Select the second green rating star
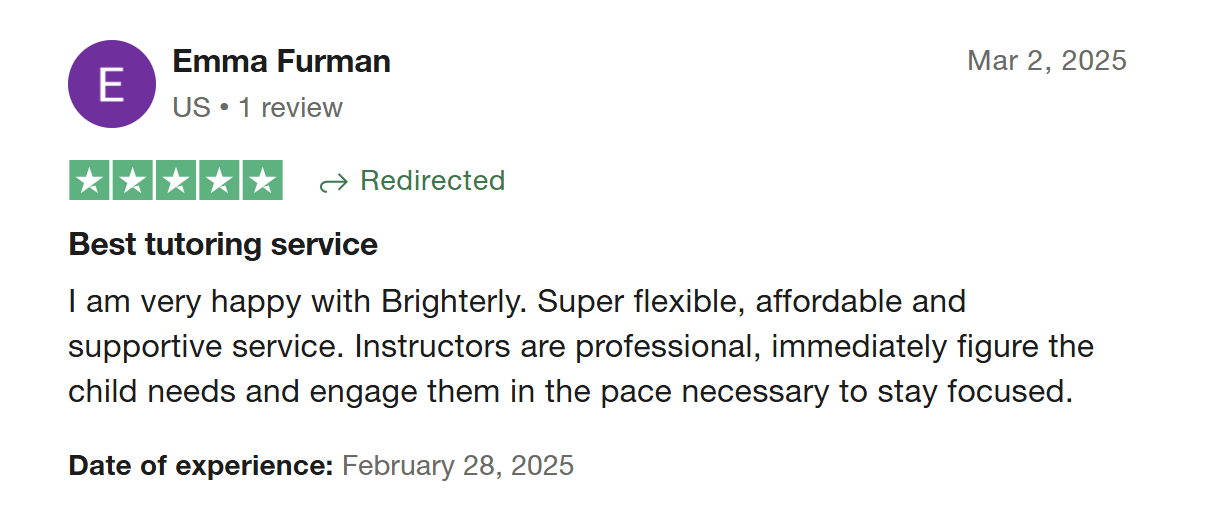The width and height of the screenshot is (1232, 512). pos(133,181)
